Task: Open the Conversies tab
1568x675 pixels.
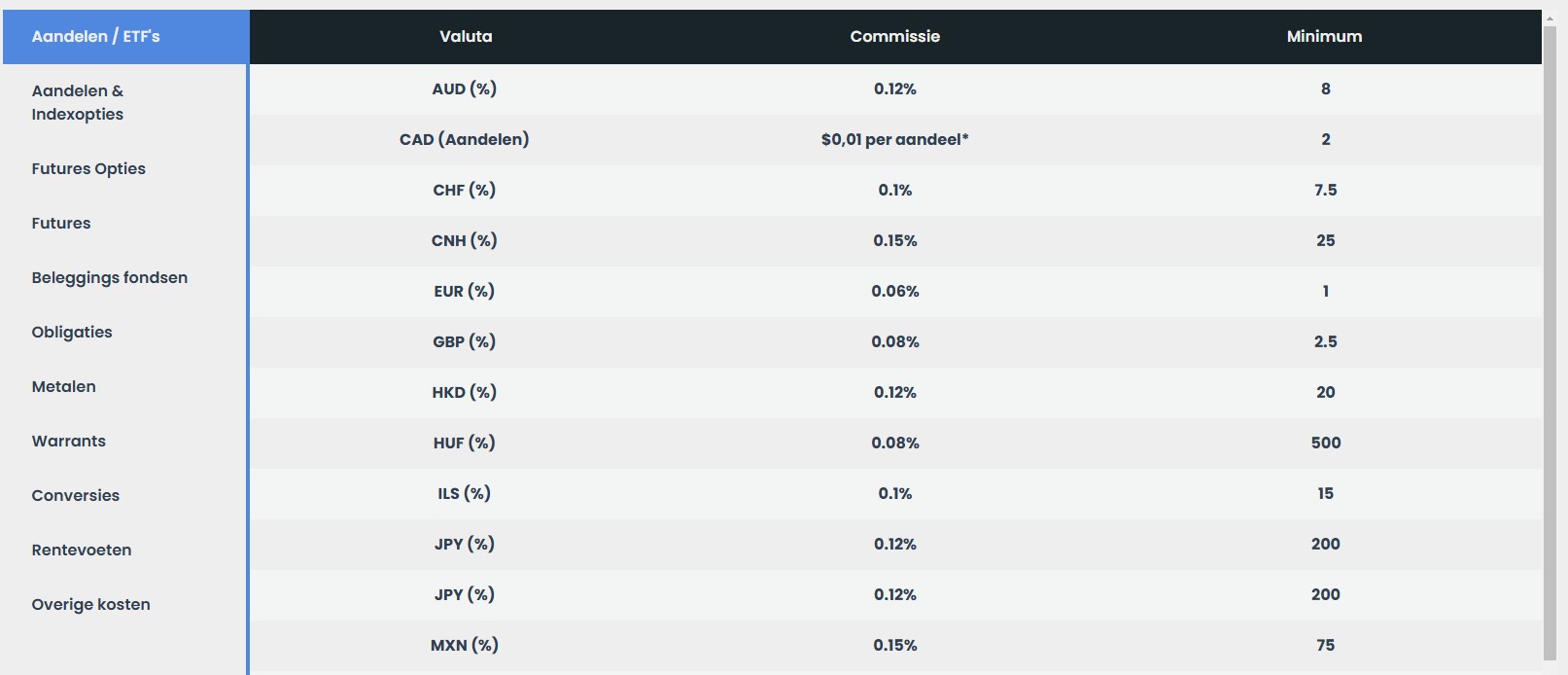Action: [76, 495]
